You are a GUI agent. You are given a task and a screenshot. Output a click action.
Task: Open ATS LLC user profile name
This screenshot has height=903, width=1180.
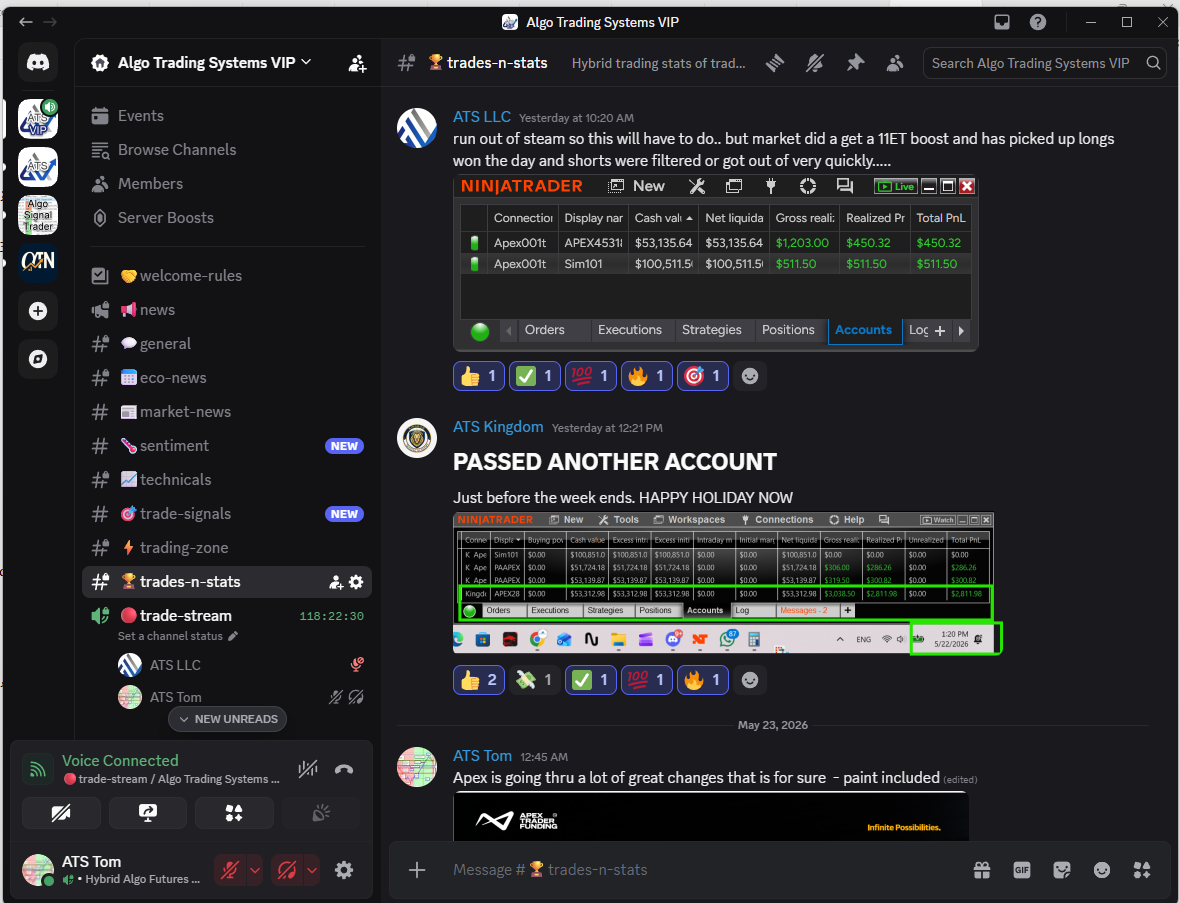pos(482,117)
